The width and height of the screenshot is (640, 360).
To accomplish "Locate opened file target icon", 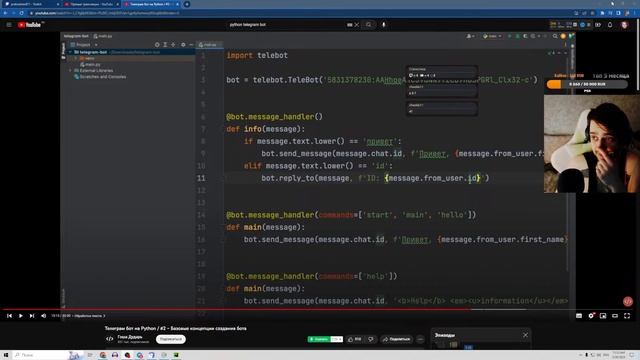I will (x=157, y=44).
